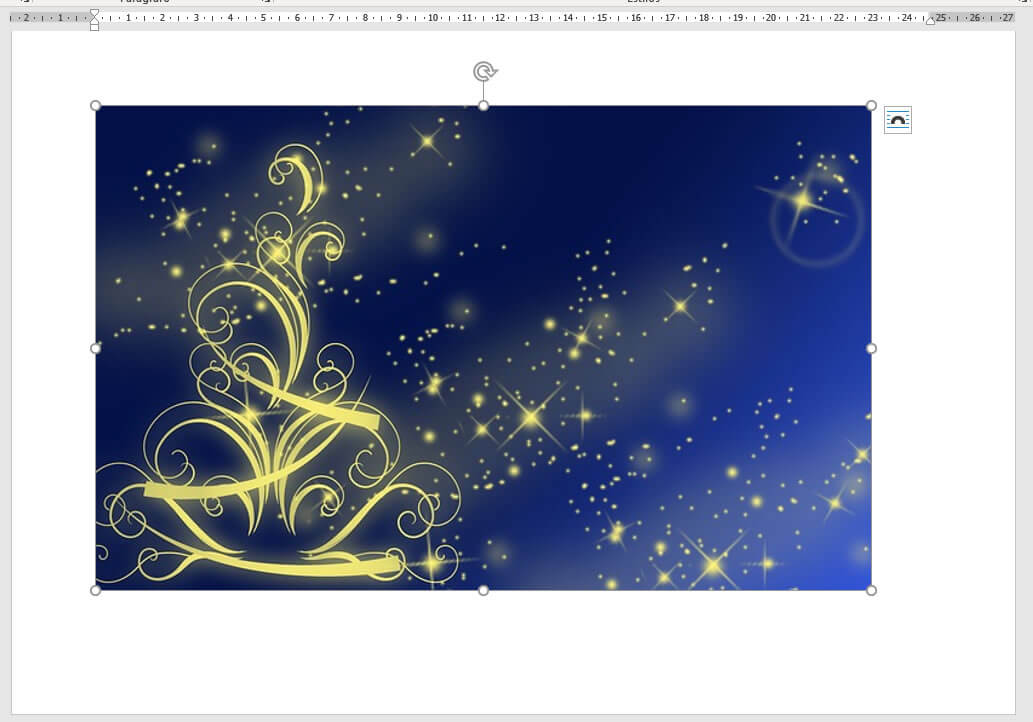The width and height of the screenshot is (1033, 722).
Task: Click the rotation handle above the image
Action: pos(484,71)
